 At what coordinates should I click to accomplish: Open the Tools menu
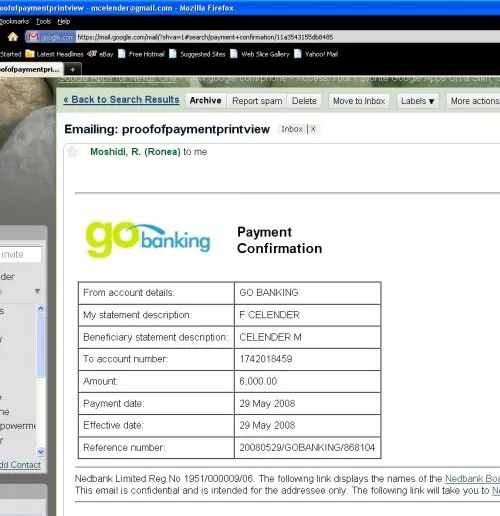coord(43,22)
